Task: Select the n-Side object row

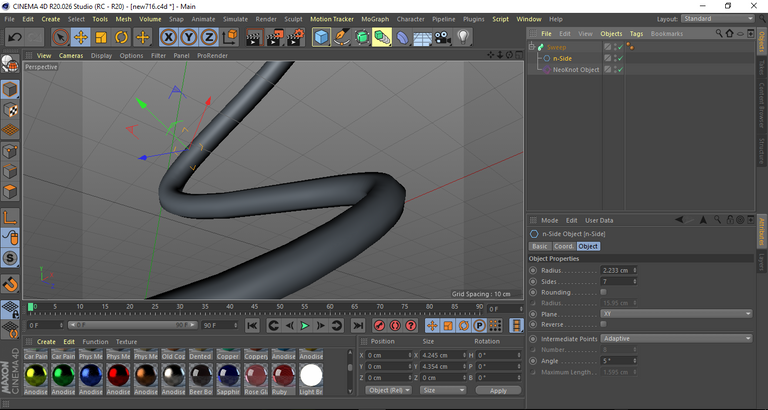Action: point(564,58)
